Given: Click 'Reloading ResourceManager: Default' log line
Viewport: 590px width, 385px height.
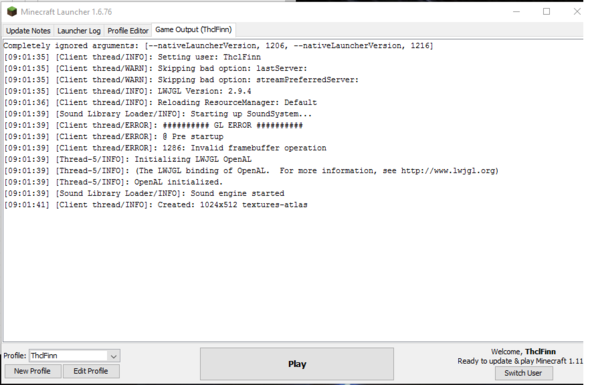Looking at the screenshot, I should 160,102.
